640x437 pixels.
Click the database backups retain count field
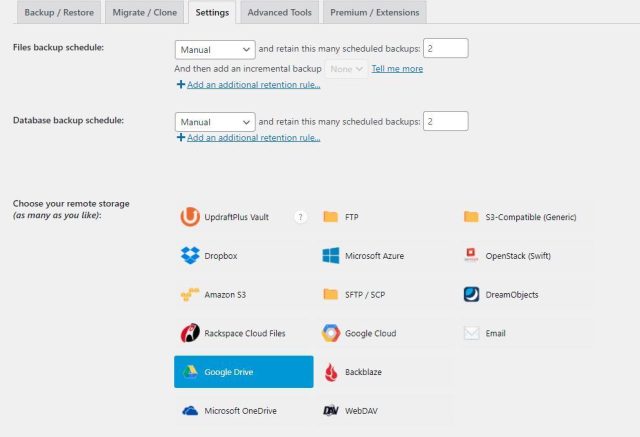click(445, 122)
